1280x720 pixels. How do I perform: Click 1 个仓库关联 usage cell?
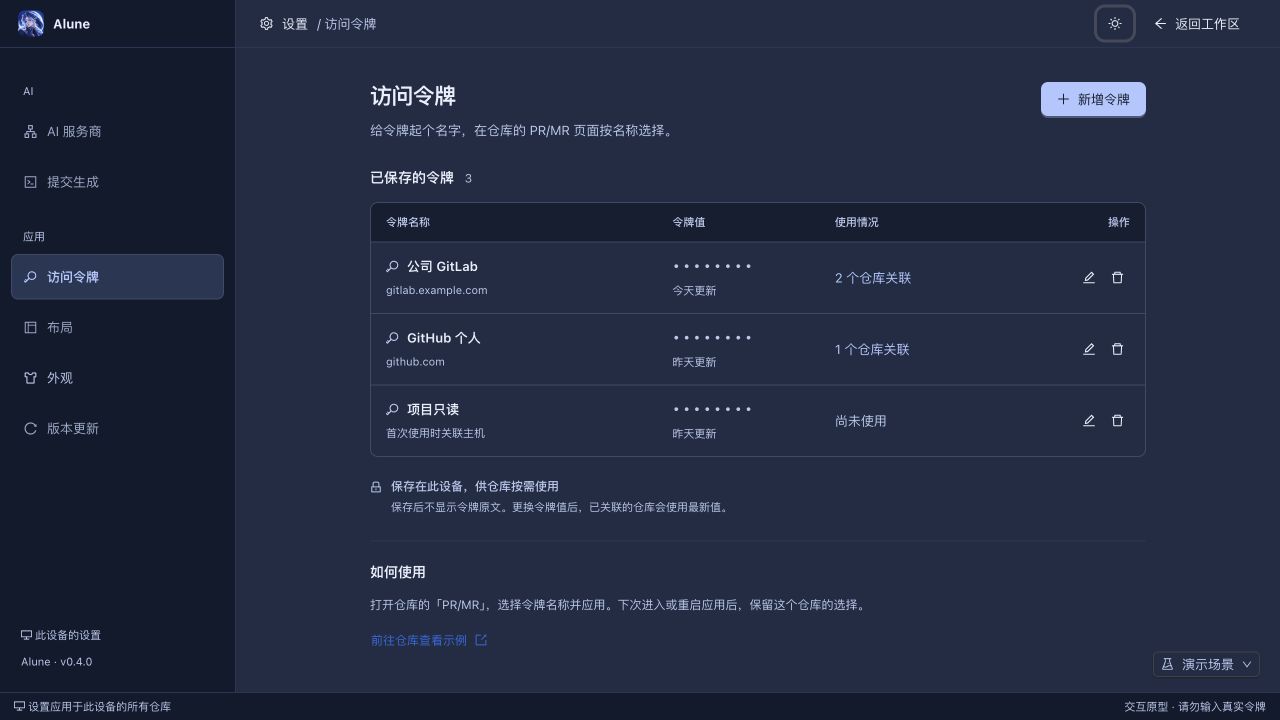pyautogui.click(x=872, y=350)
